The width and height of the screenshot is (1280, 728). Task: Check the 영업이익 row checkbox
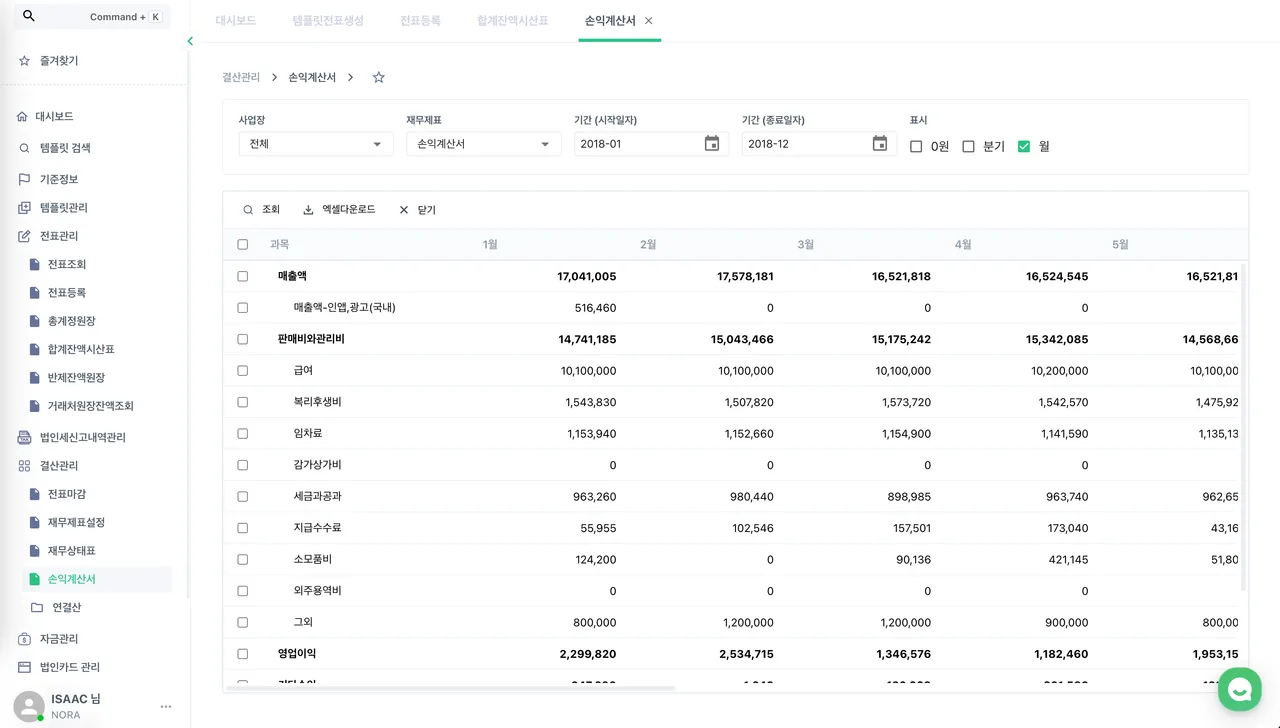pos(243,654)
